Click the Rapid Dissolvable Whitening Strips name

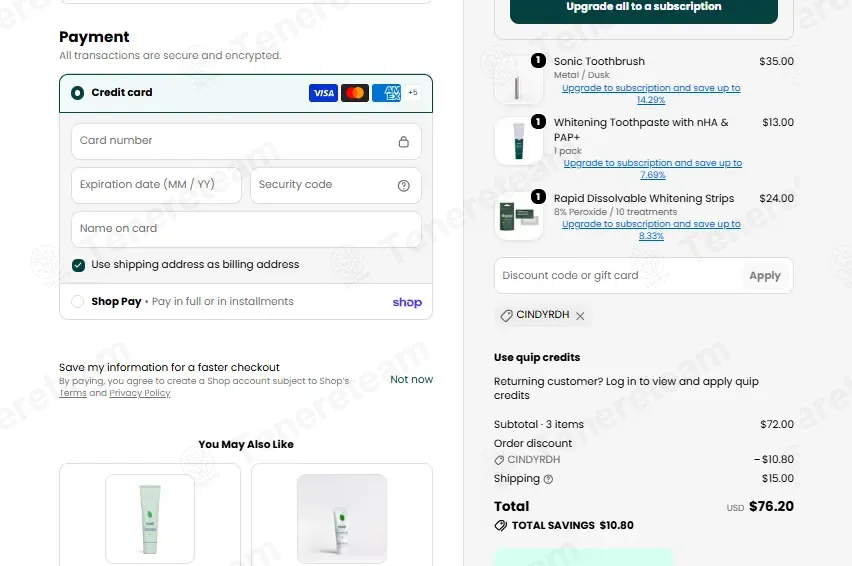[644, 198]
